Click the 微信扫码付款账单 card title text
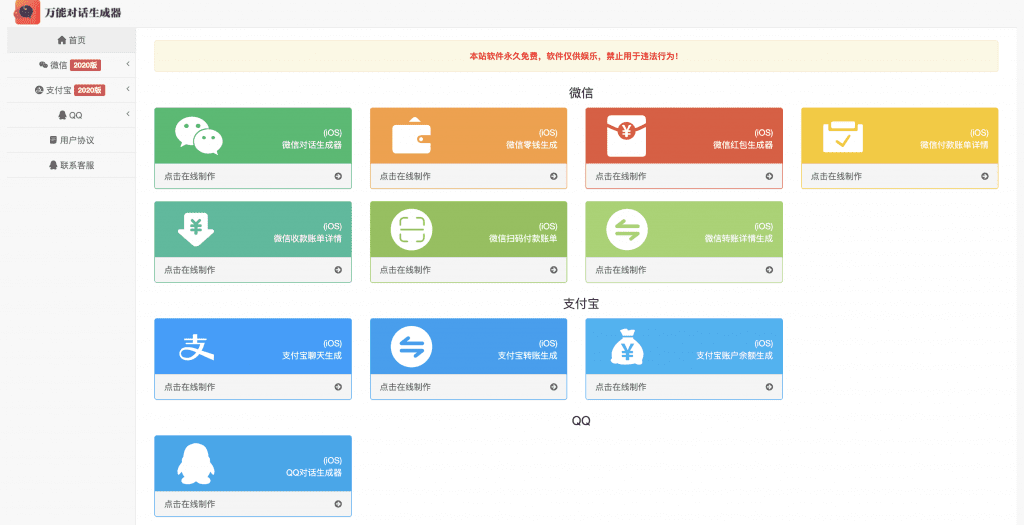The image size is (1024, 525). pyautogui.click(x=523, y=238)
